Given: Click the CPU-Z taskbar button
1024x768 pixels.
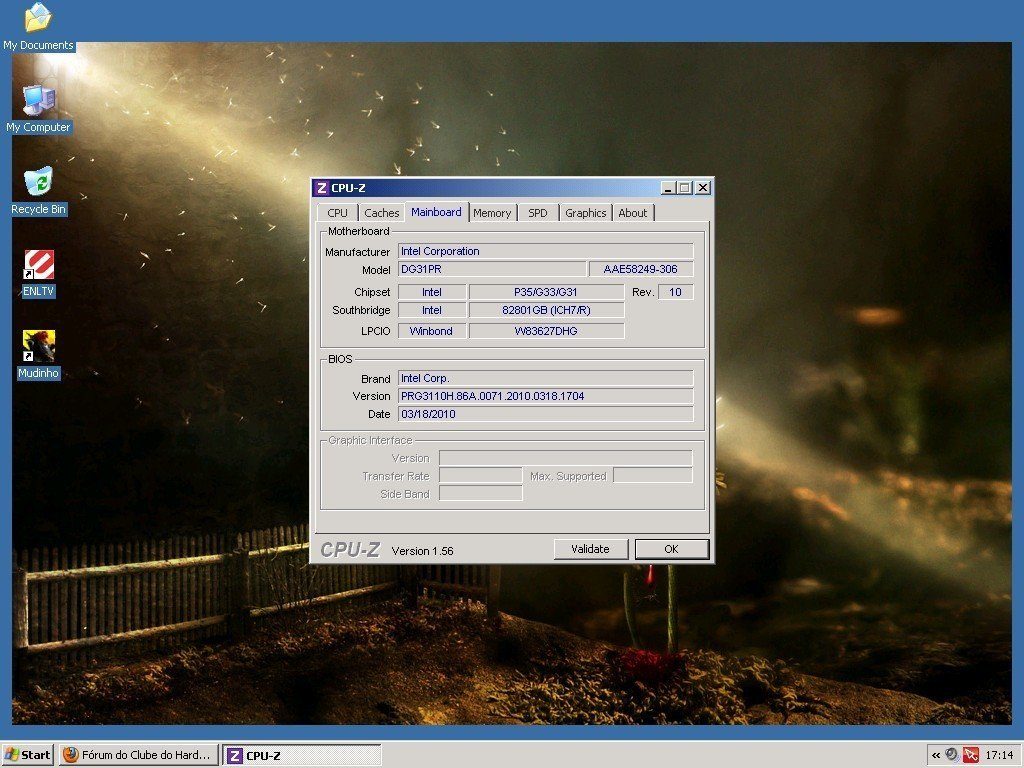Looking at the screenshot, I should click(302, 756).
